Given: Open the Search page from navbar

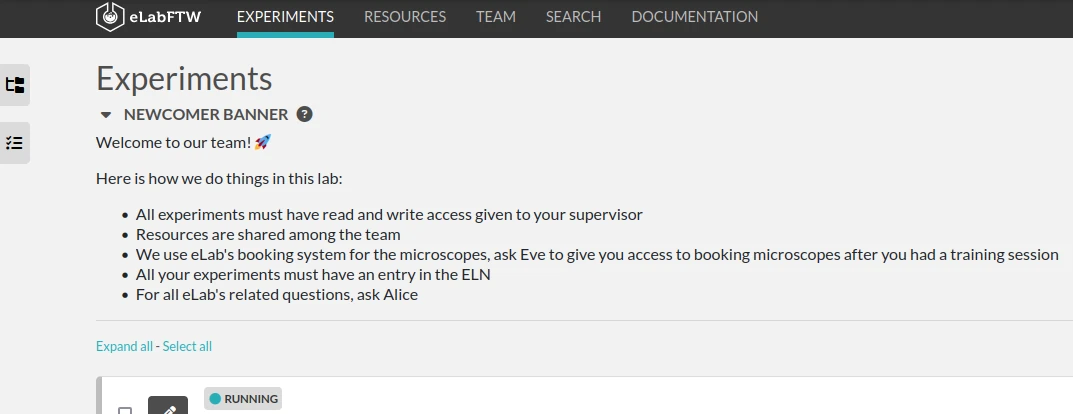Looking at the screenshot, I should click(x=574, y=17).
